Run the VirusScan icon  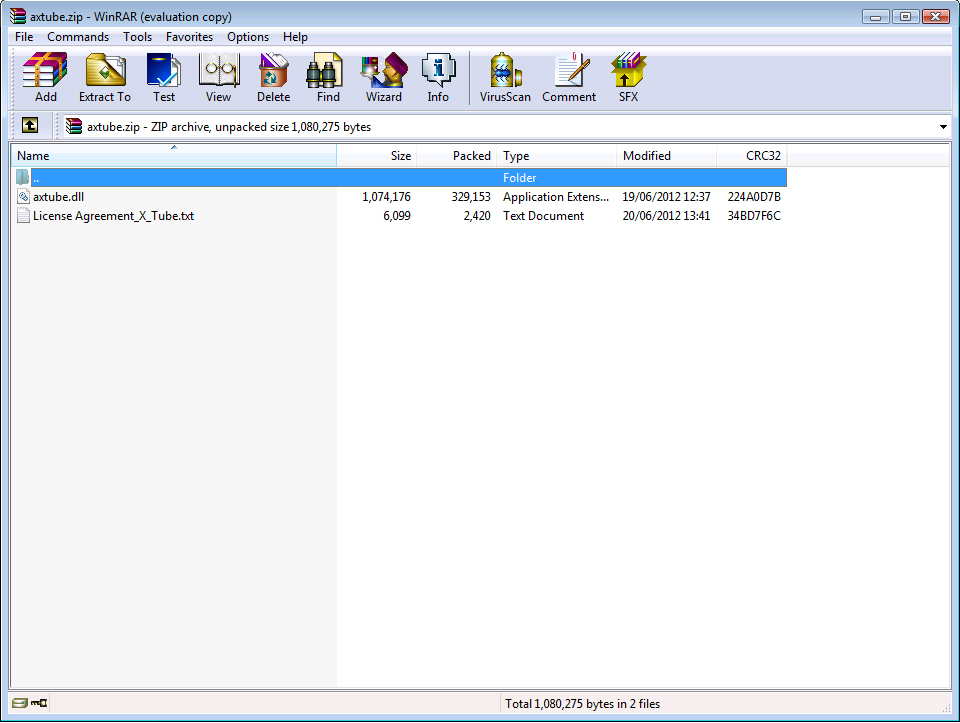[x=506, y=70]
